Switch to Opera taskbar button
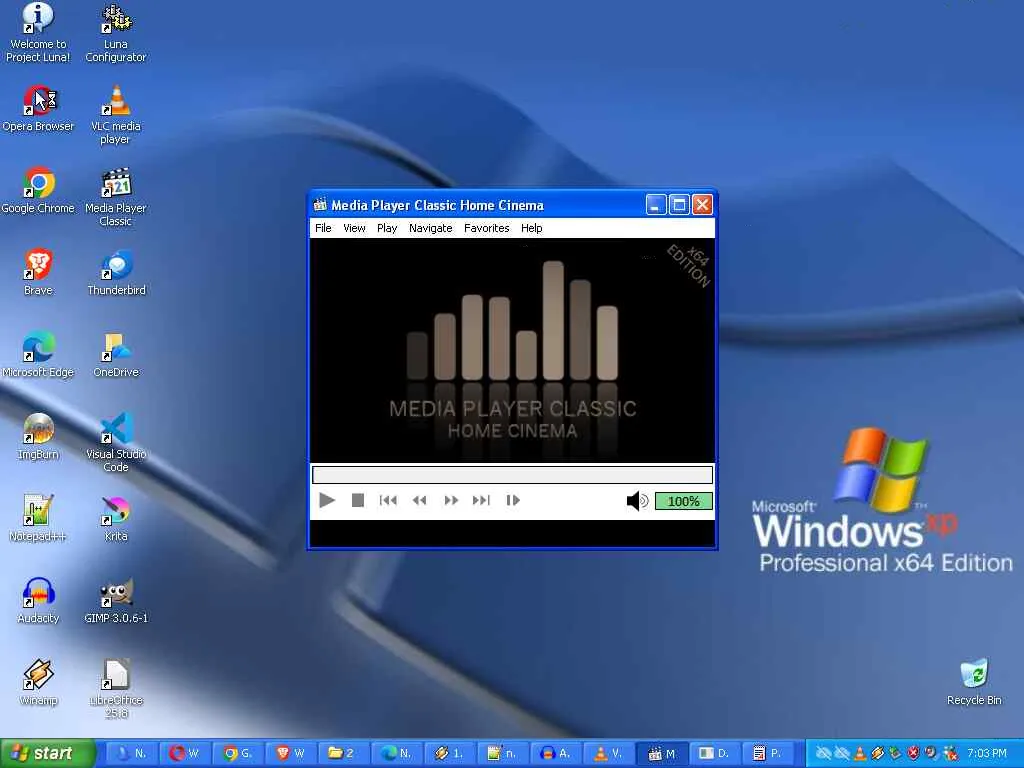The image size is (1024, 768). click(185, 754)
